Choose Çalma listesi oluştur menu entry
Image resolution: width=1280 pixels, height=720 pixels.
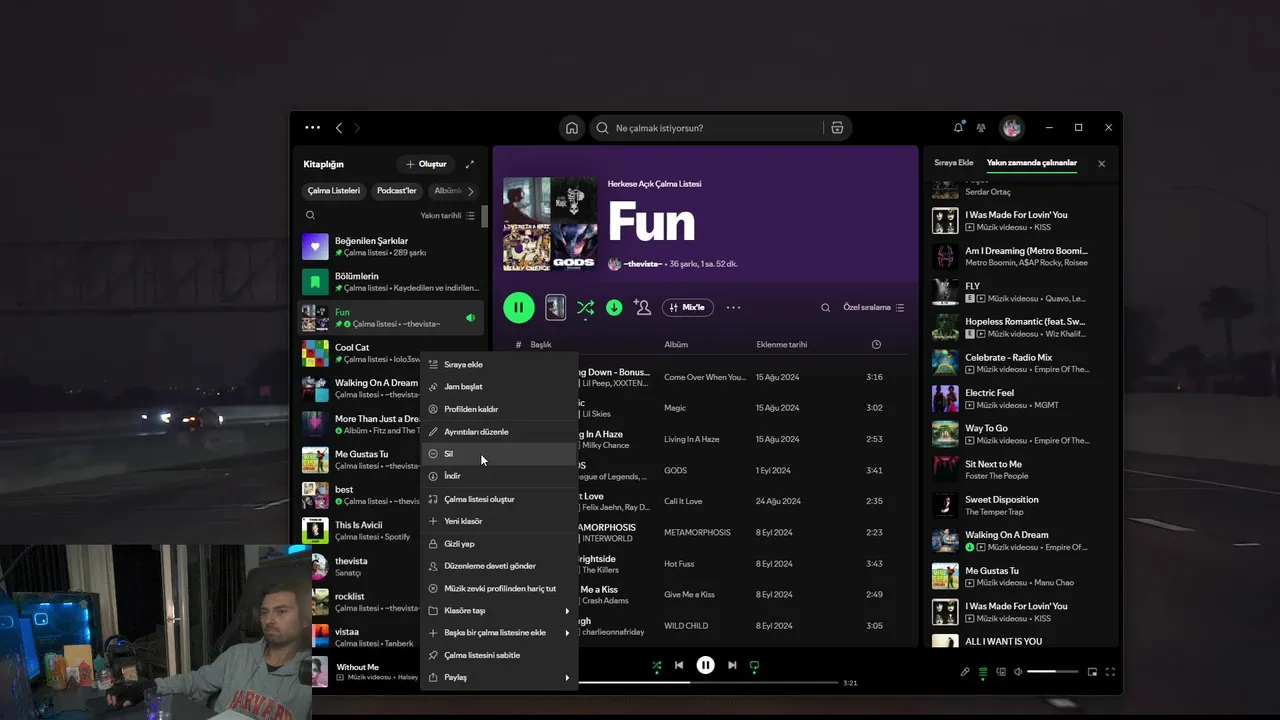pyautogui.click(x=499, y=499)
